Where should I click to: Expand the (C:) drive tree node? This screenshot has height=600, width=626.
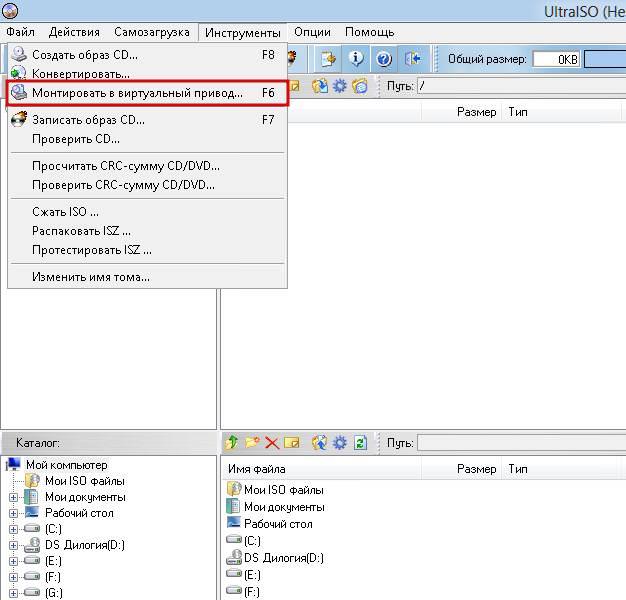click(13, 529)
